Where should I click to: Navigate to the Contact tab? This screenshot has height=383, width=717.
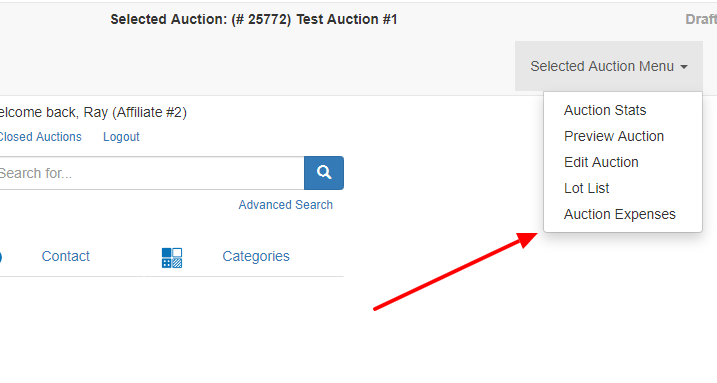[x=65, y=256]
